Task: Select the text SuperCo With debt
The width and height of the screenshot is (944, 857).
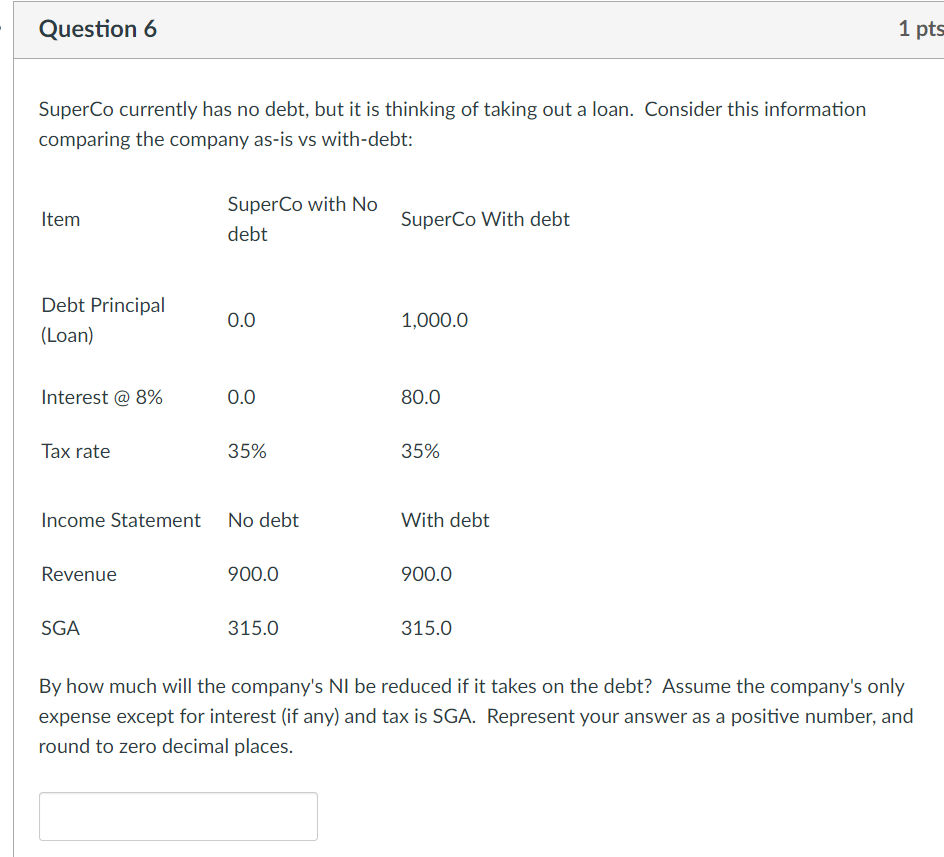Action: [485, 219]
